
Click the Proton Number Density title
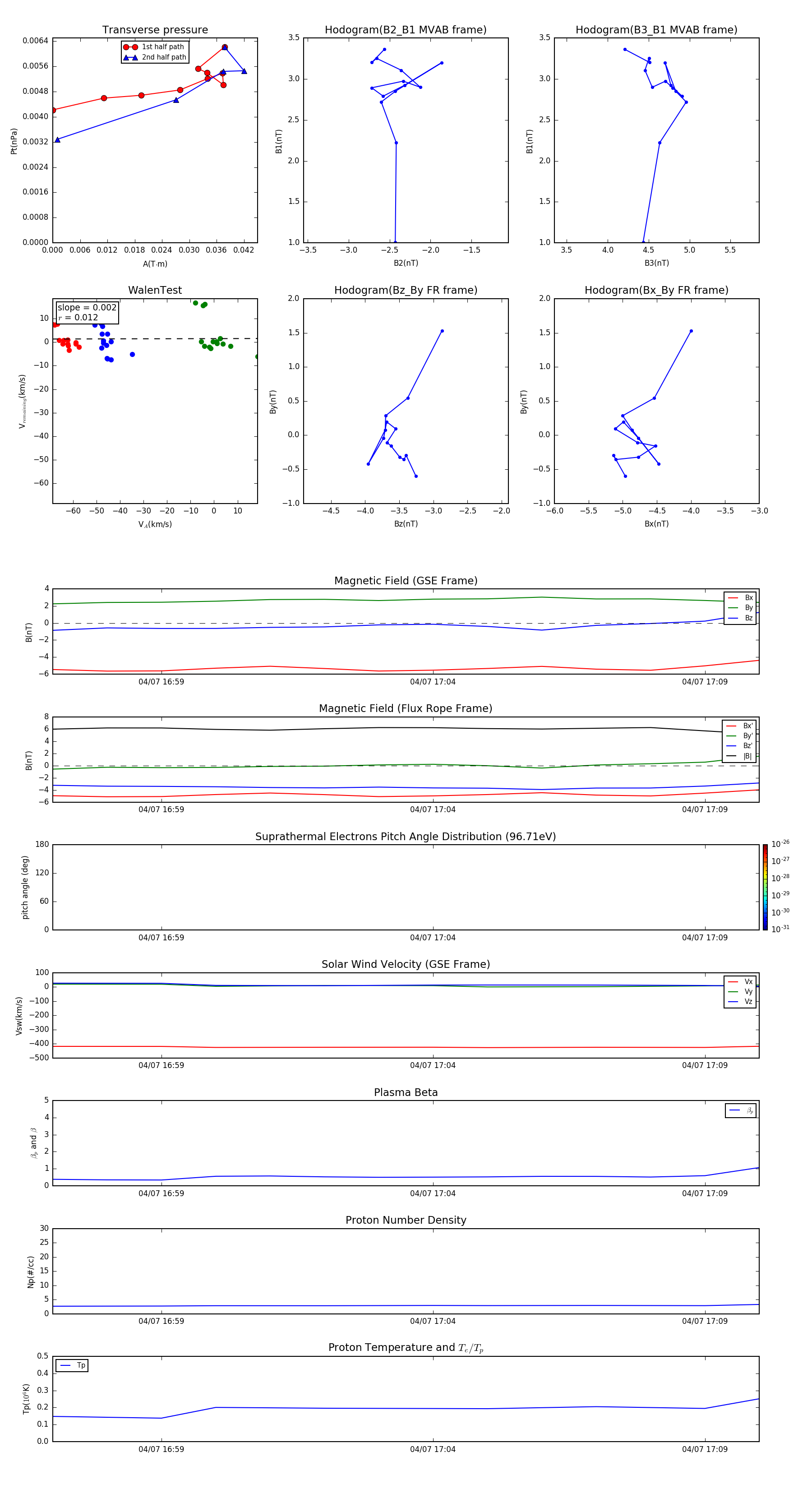coord(405,1220)
